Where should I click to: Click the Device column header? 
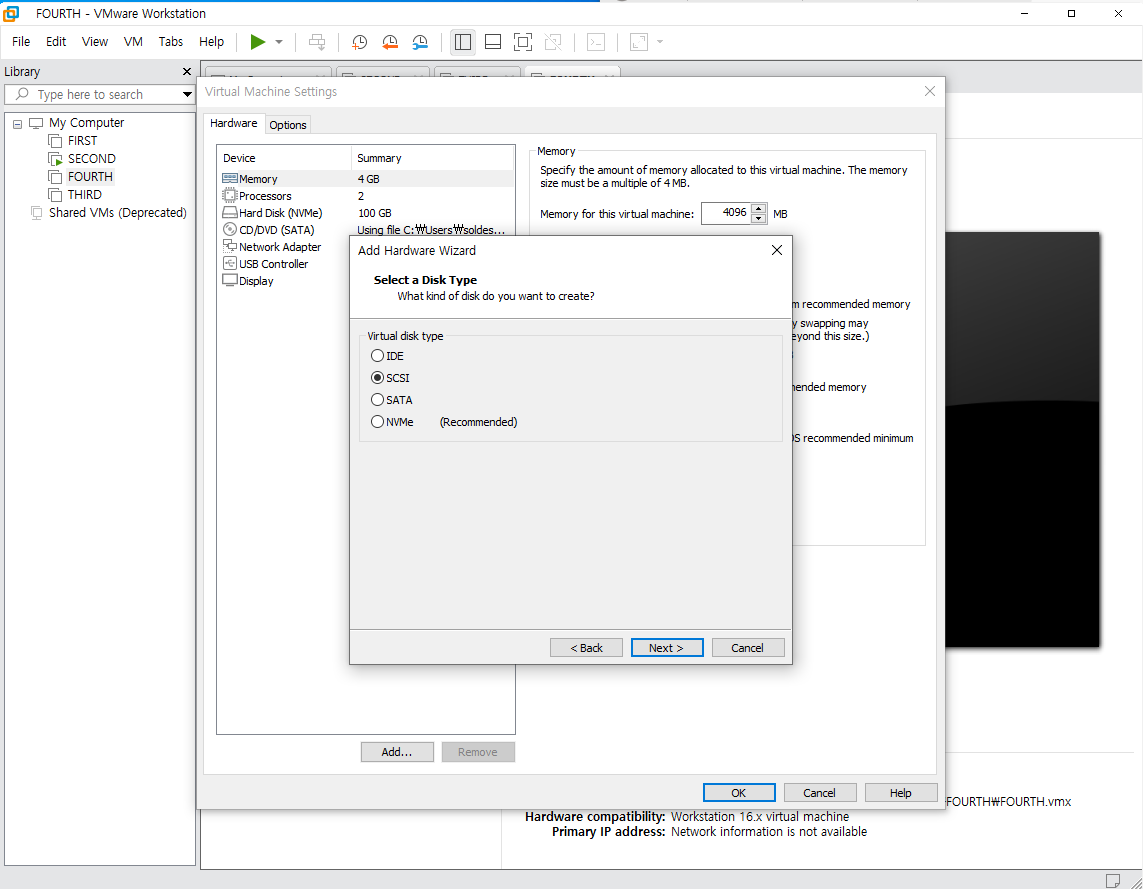[284, 158]
